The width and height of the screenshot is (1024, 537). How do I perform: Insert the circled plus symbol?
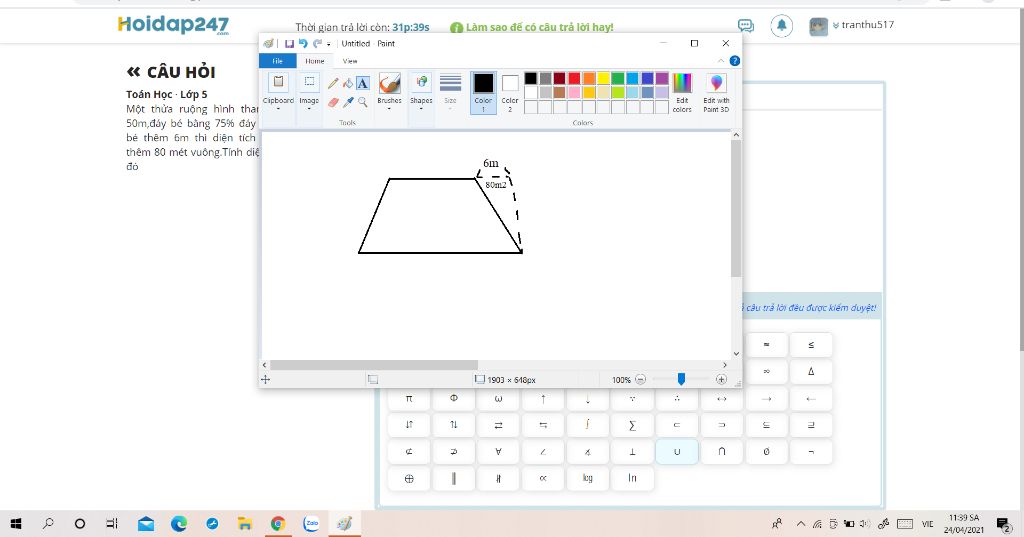tap(409, 478)
